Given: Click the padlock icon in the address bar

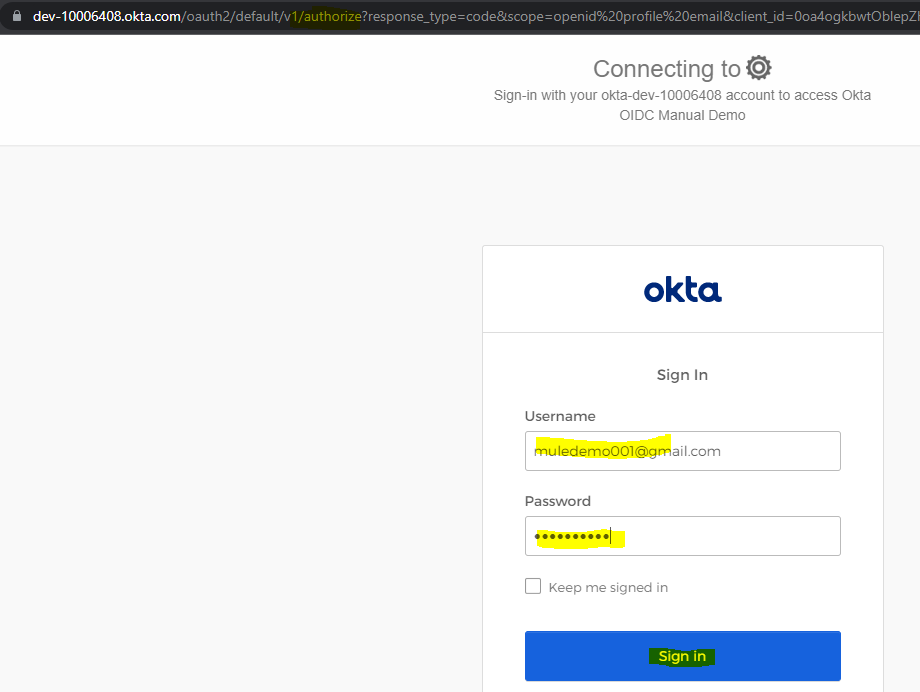Looking at the screenshot, I should pyautogui.click(x=17, y=16).
